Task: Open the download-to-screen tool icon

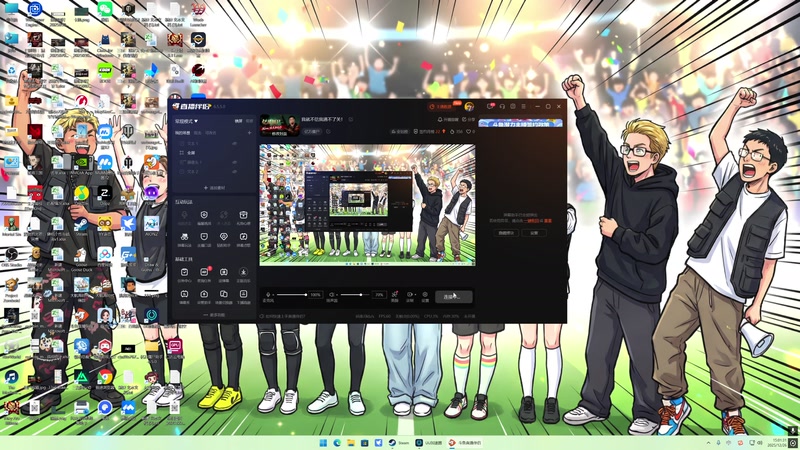Action: tap(243, 294)
